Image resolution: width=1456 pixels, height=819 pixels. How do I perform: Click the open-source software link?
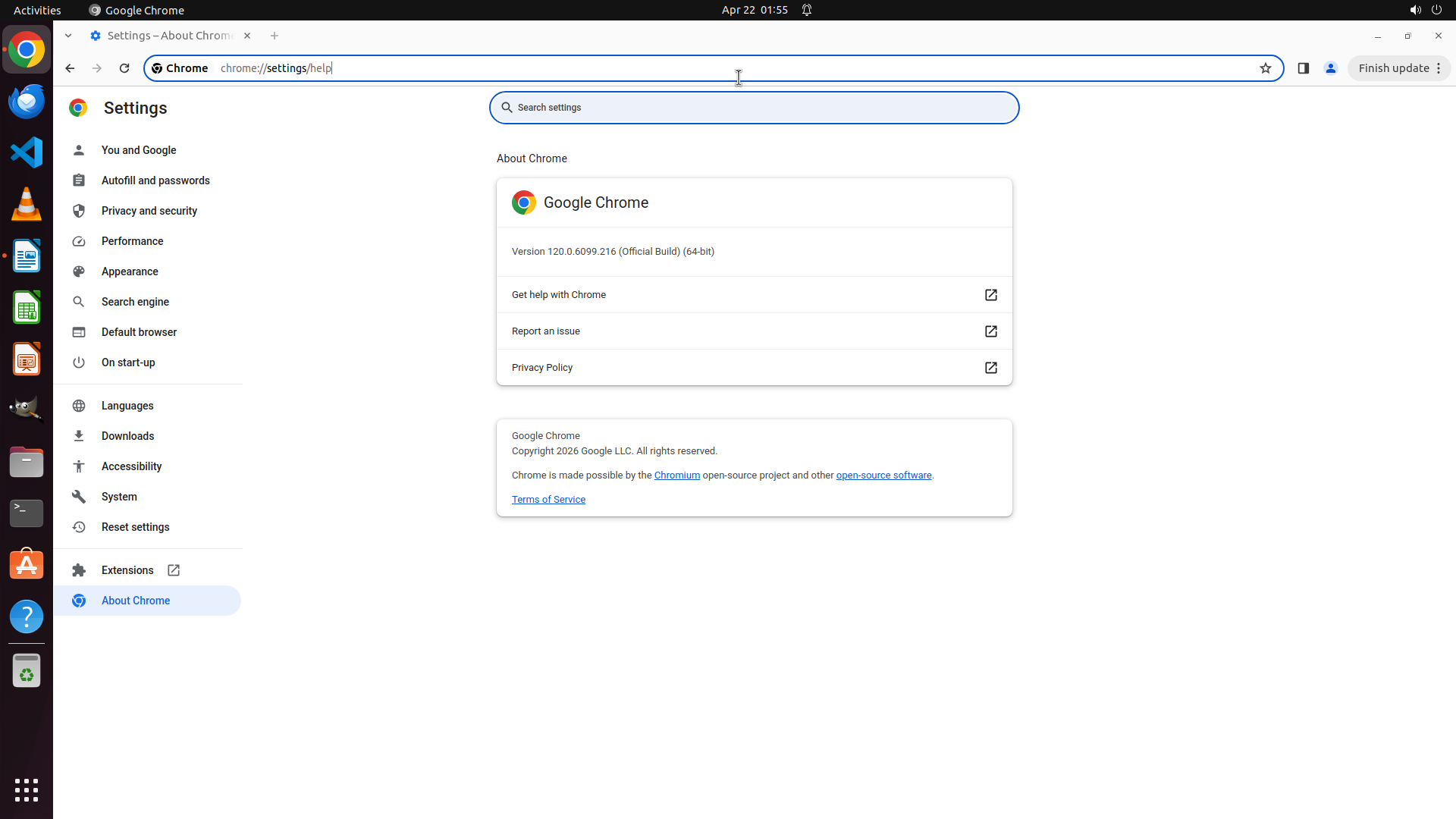click(x=883, y=475)
